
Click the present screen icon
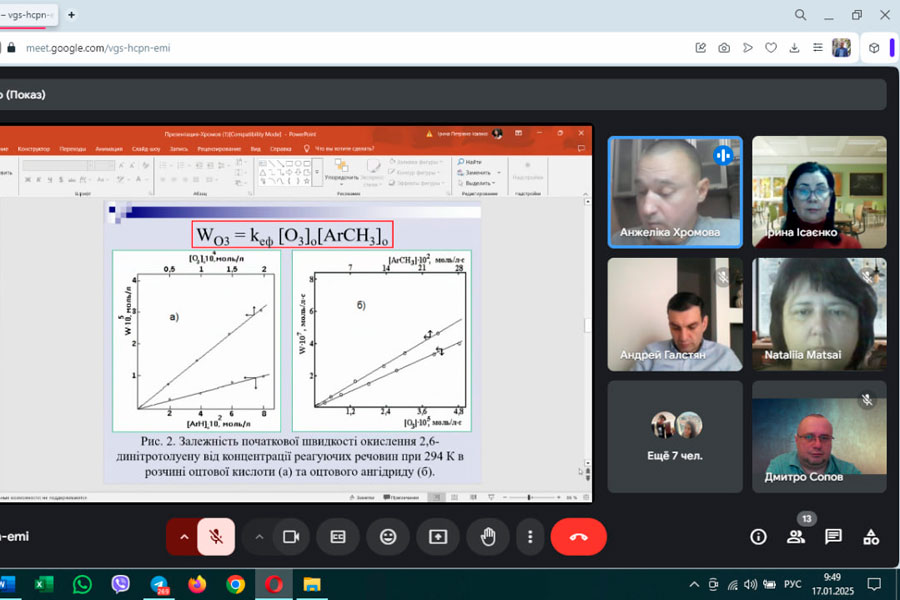[x=438, y=537]
